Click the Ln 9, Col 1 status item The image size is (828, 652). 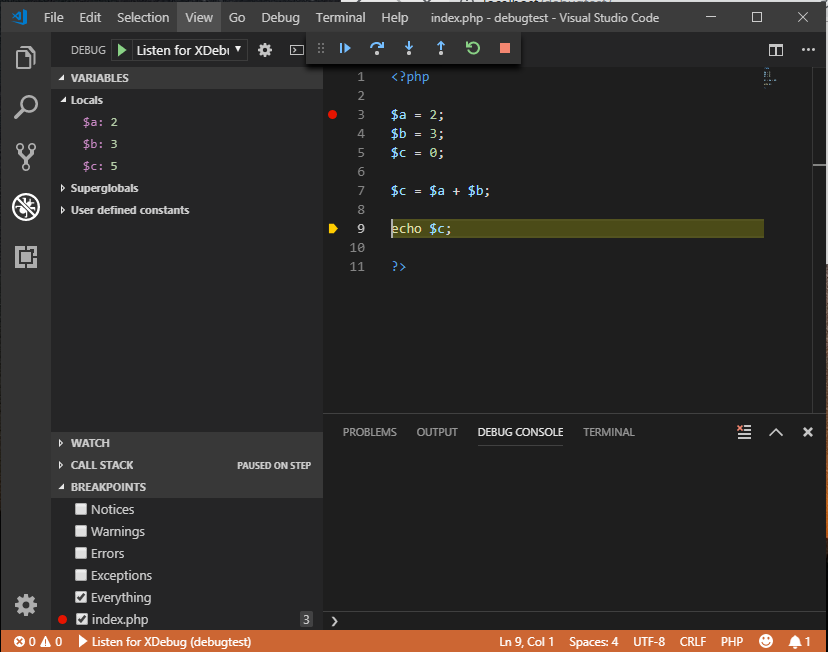526,641
